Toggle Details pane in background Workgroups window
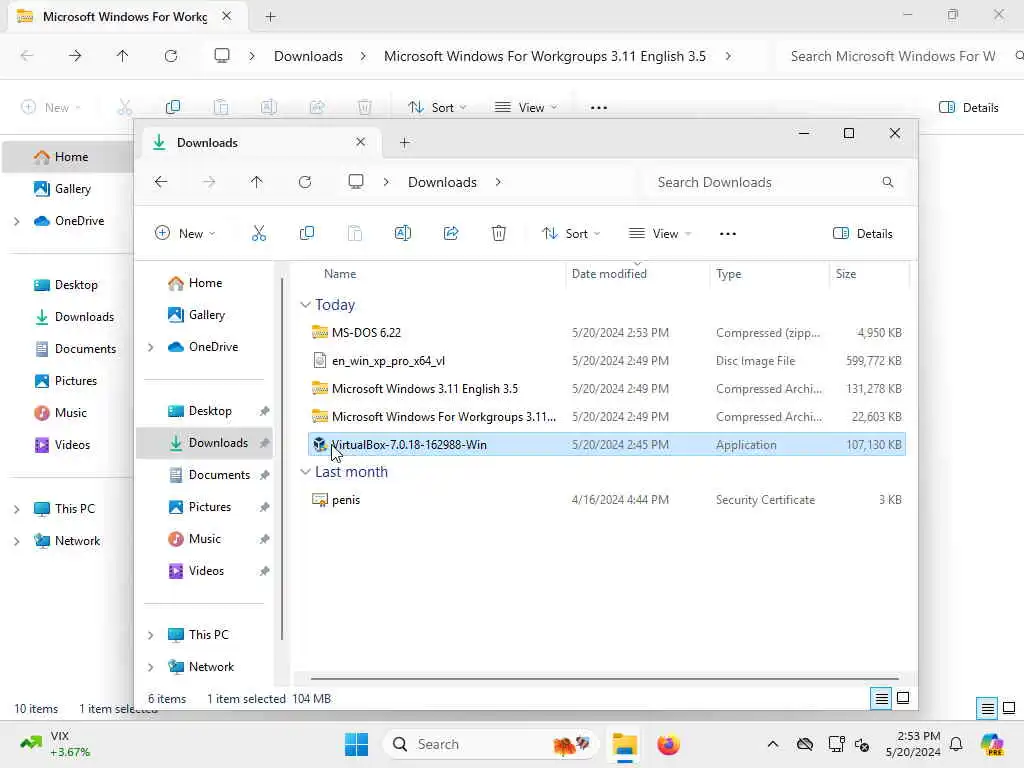Screen dimensions: 1024x768 [x=968, y=108]
